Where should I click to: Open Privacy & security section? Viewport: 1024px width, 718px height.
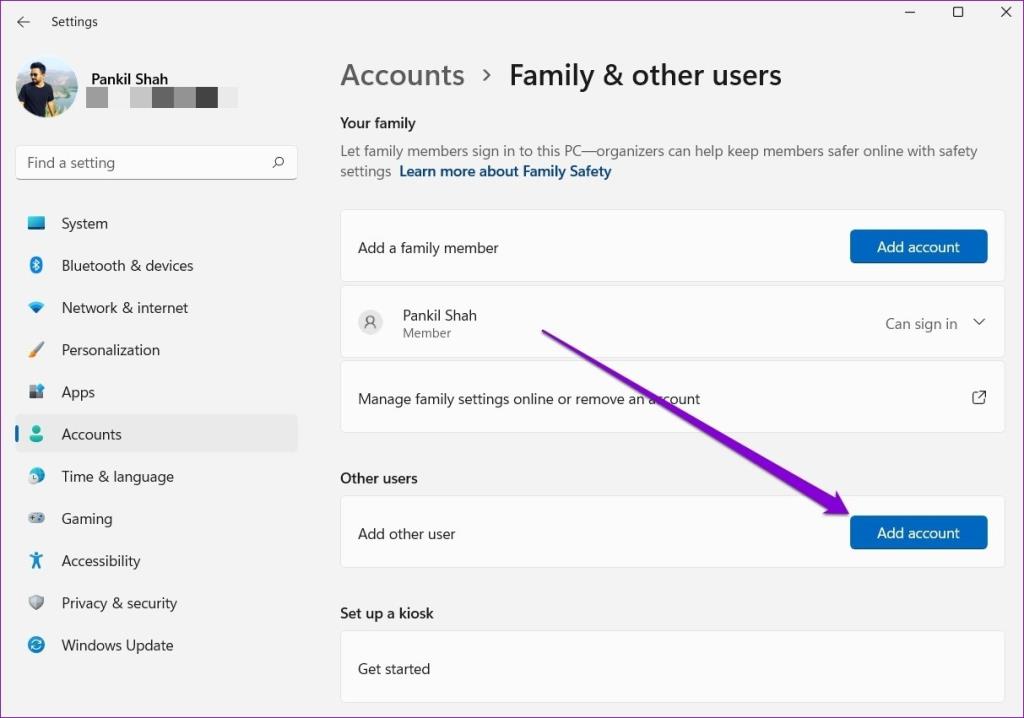[119, 603]
